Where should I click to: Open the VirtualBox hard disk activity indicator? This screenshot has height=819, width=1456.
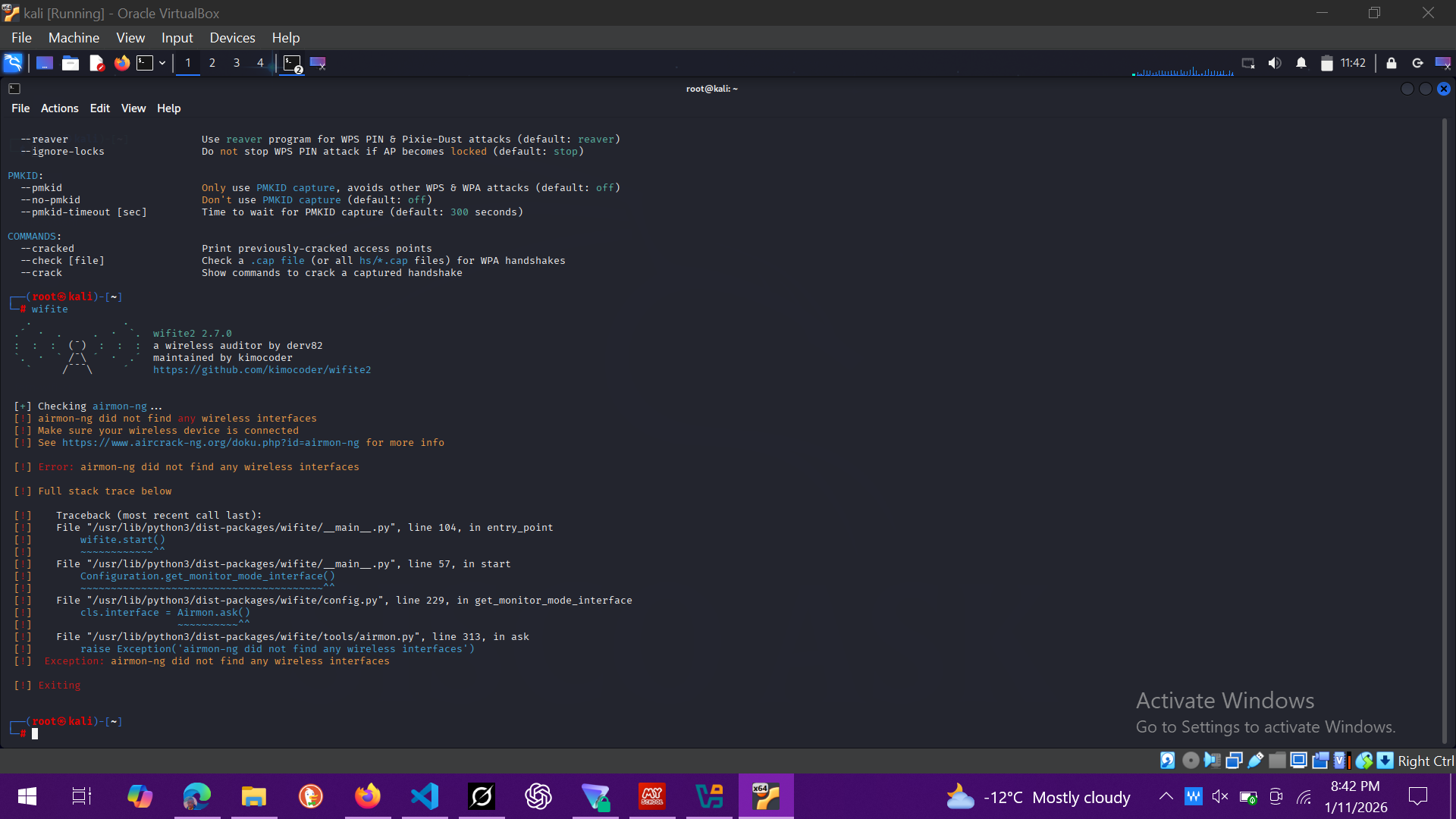click(x=1168, y=761)
